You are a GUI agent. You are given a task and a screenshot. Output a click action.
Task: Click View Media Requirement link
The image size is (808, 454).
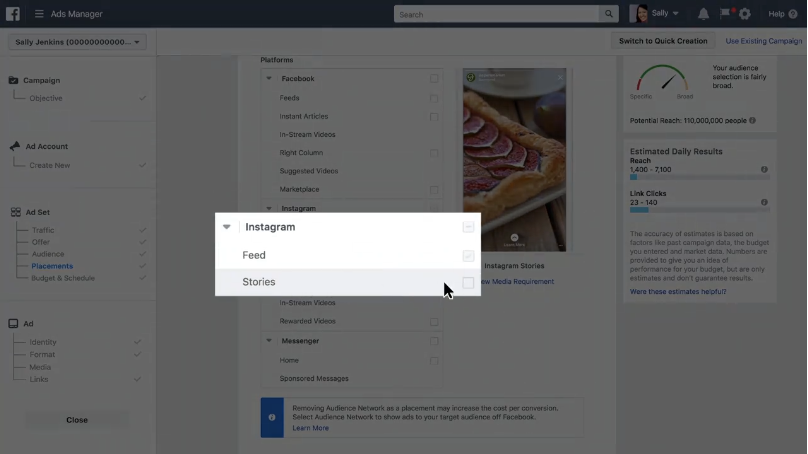pyautogui.click(x=516, y=281)
